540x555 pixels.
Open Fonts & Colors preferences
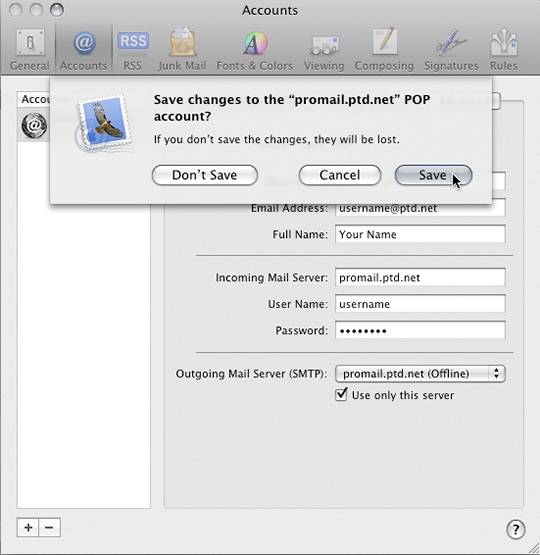254,50
